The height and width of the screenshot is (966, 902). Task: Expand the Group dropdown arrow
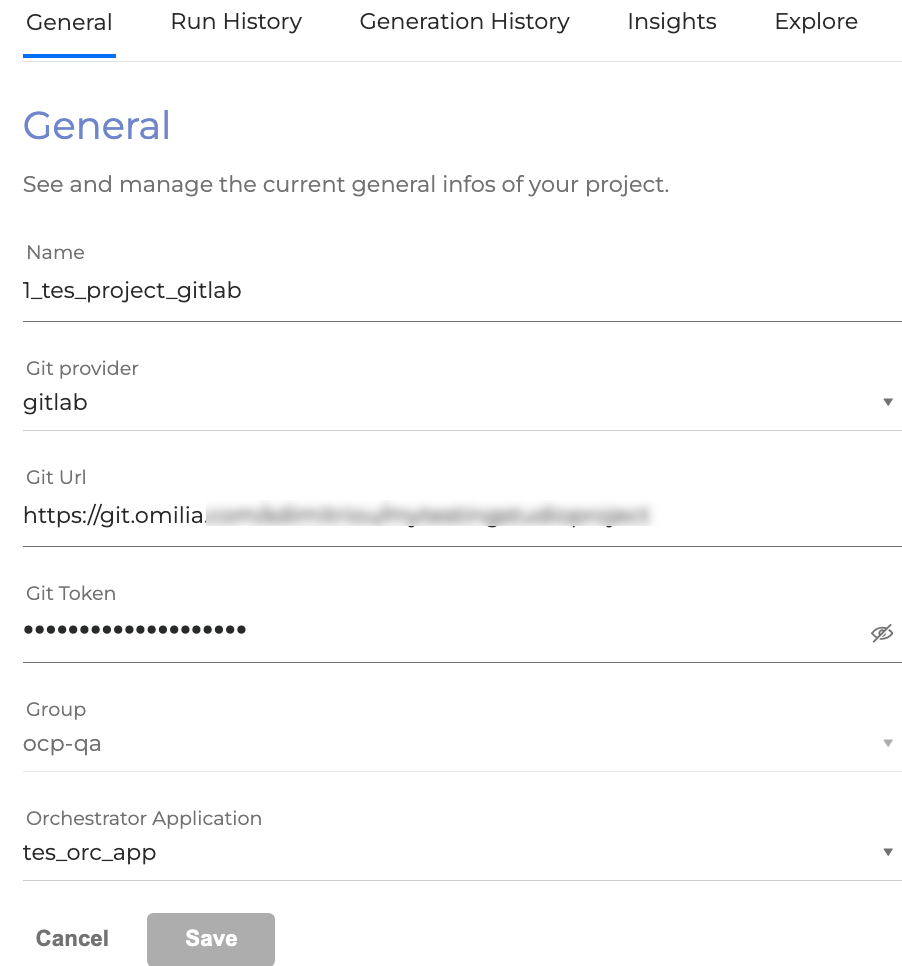click(887, 743)
